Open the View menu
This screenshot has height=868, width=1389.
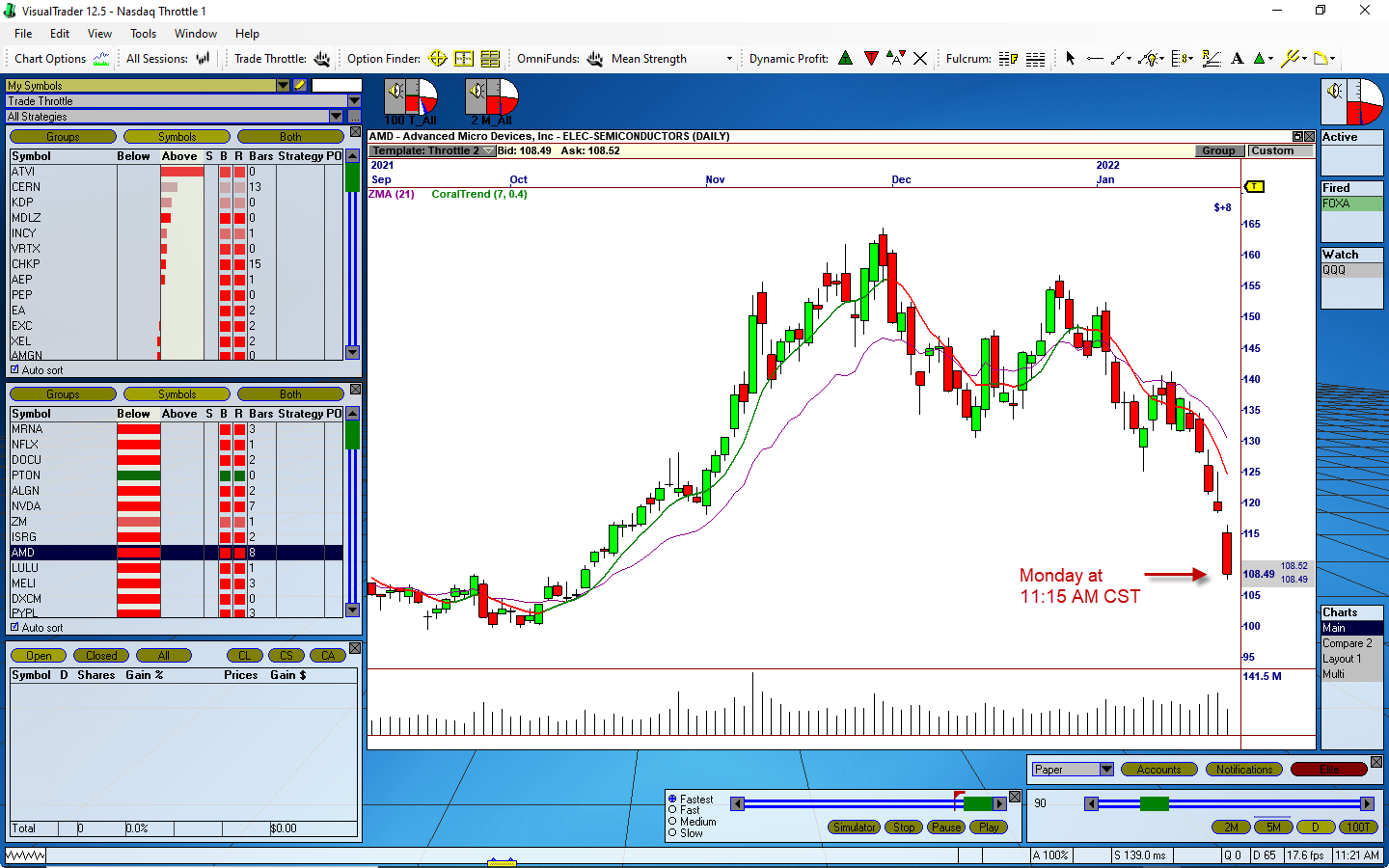click(99, 33)
